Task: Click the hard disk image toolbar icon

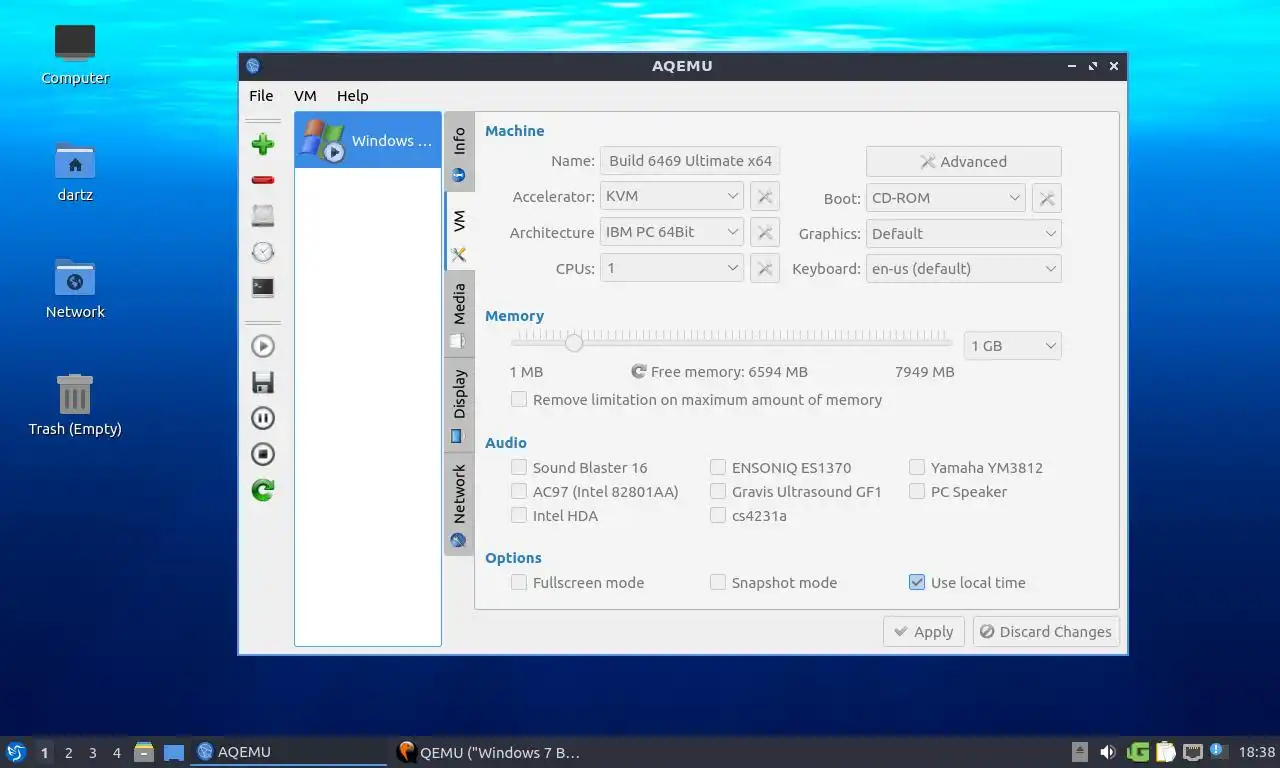Action: (263, 216)
